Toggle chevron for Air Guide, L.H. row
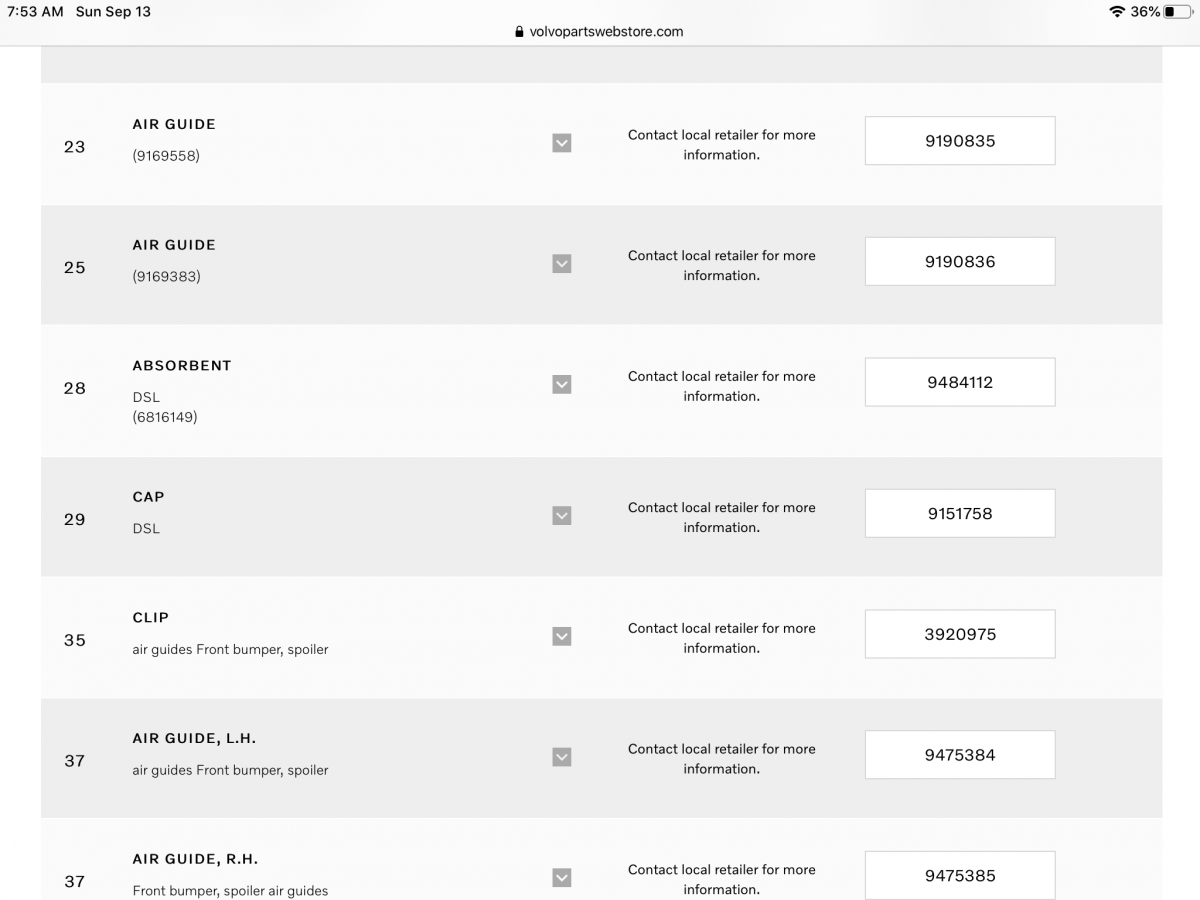Screen dimensions: 1200x900 (x=562, y=757)
